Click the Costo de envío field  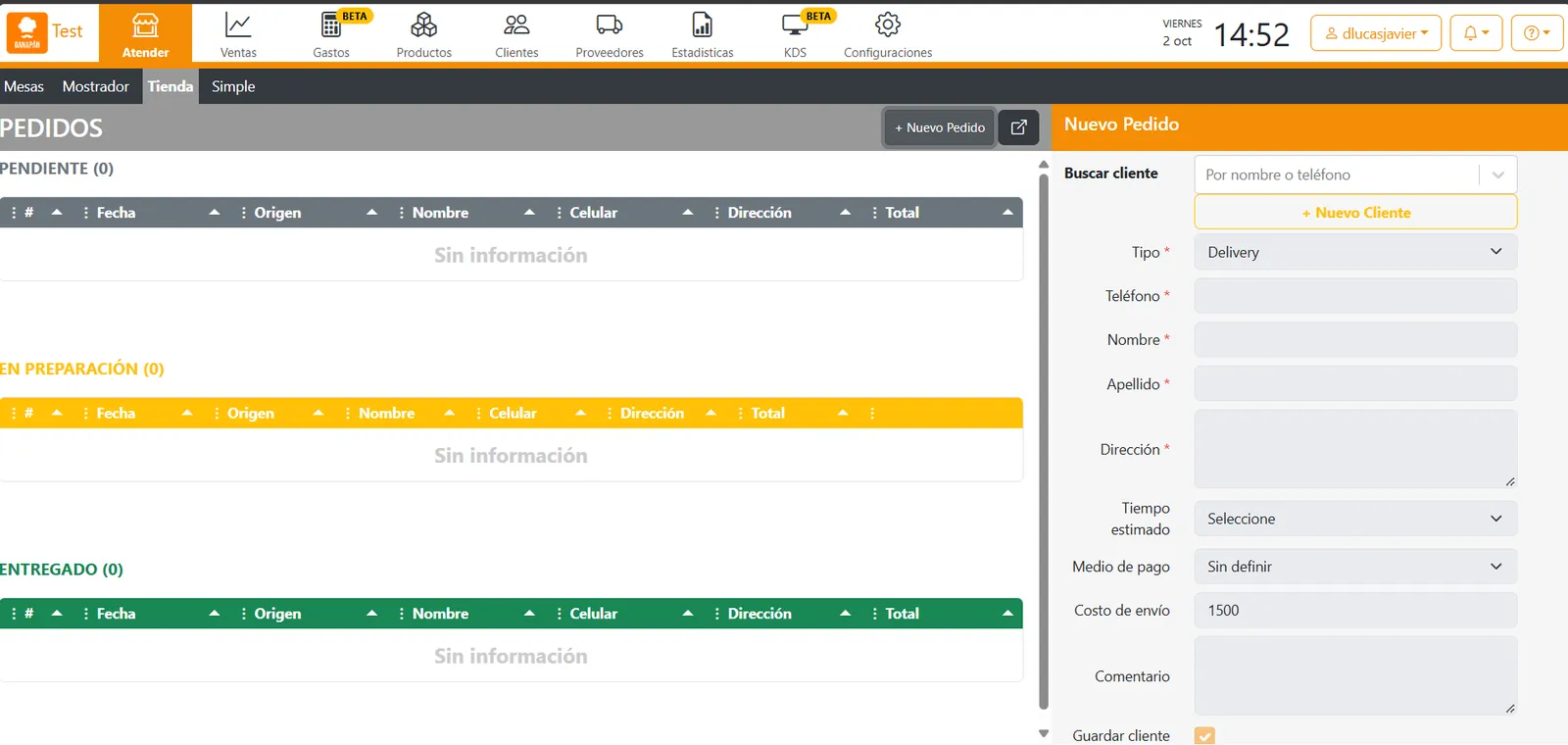tap(1355, 611)
